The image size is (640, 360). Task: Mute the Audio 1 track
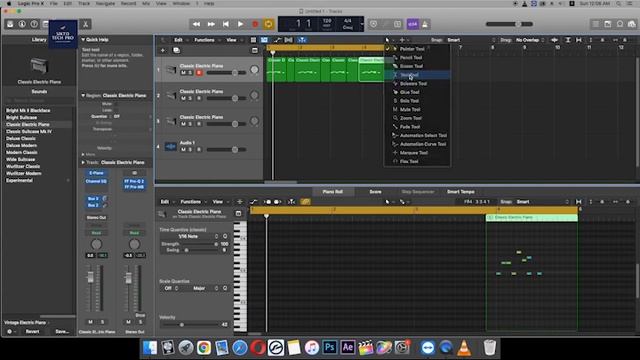(183, 150)
